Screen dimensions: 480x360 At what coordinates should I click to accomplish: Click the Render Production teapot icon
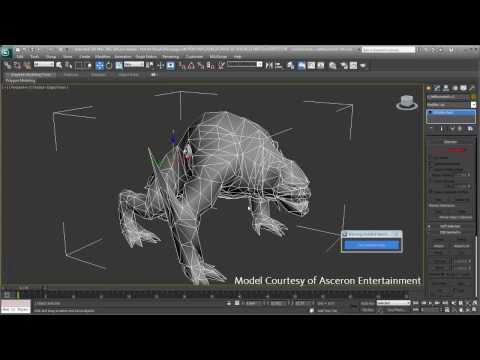point(363,65)
